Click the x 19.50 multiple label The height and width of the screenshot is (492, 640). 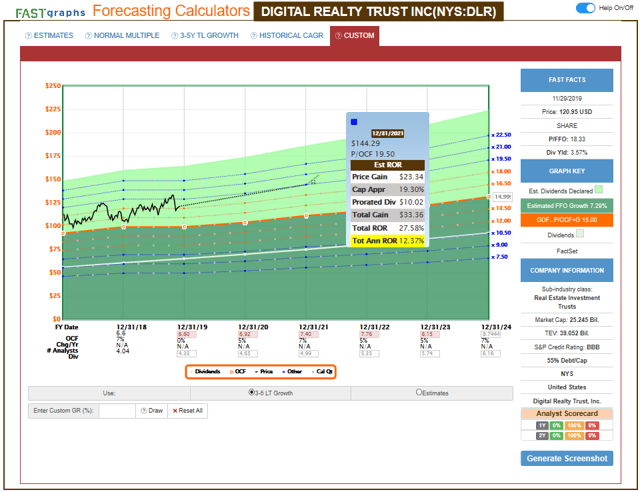pyautogui.click(x=501, y=159)
